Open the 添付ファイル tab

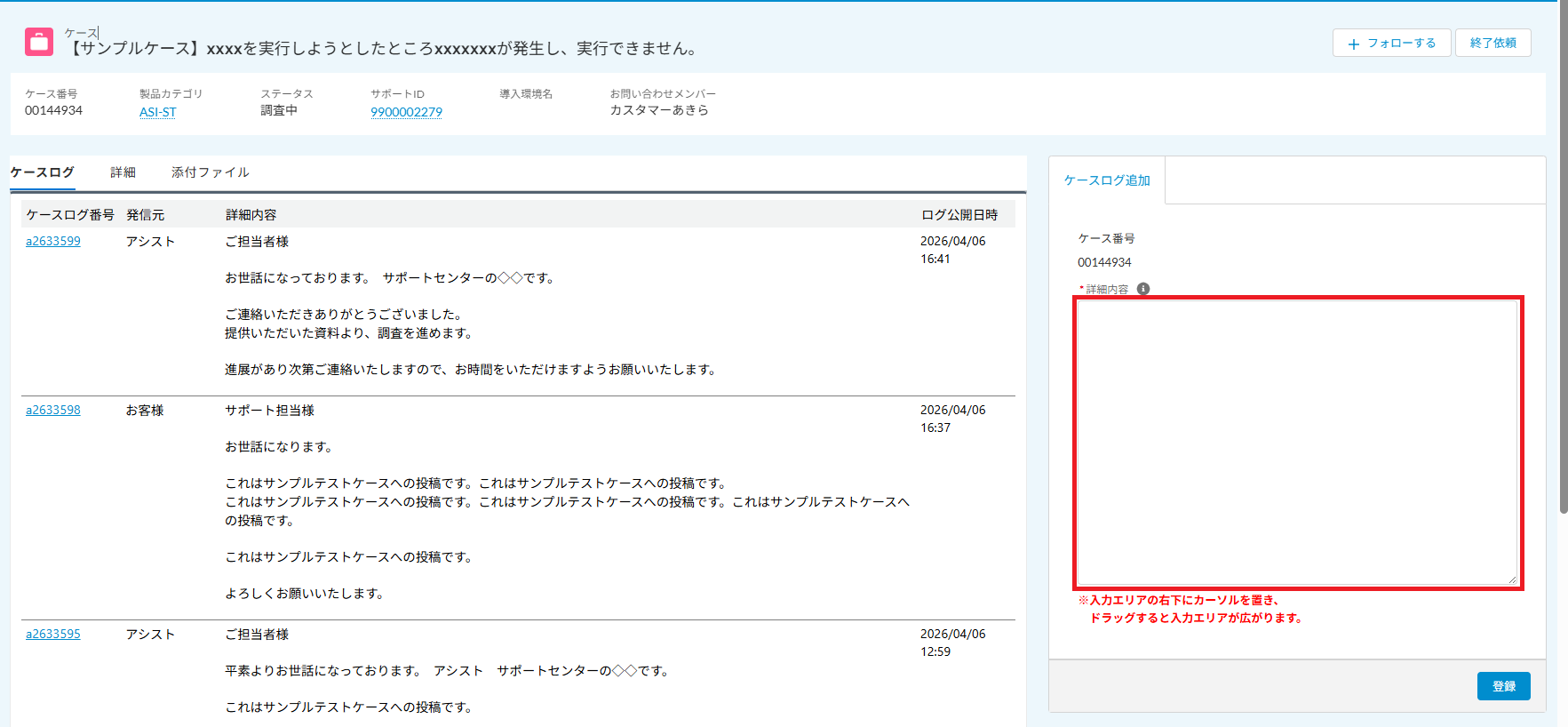[x=210, y=172]
